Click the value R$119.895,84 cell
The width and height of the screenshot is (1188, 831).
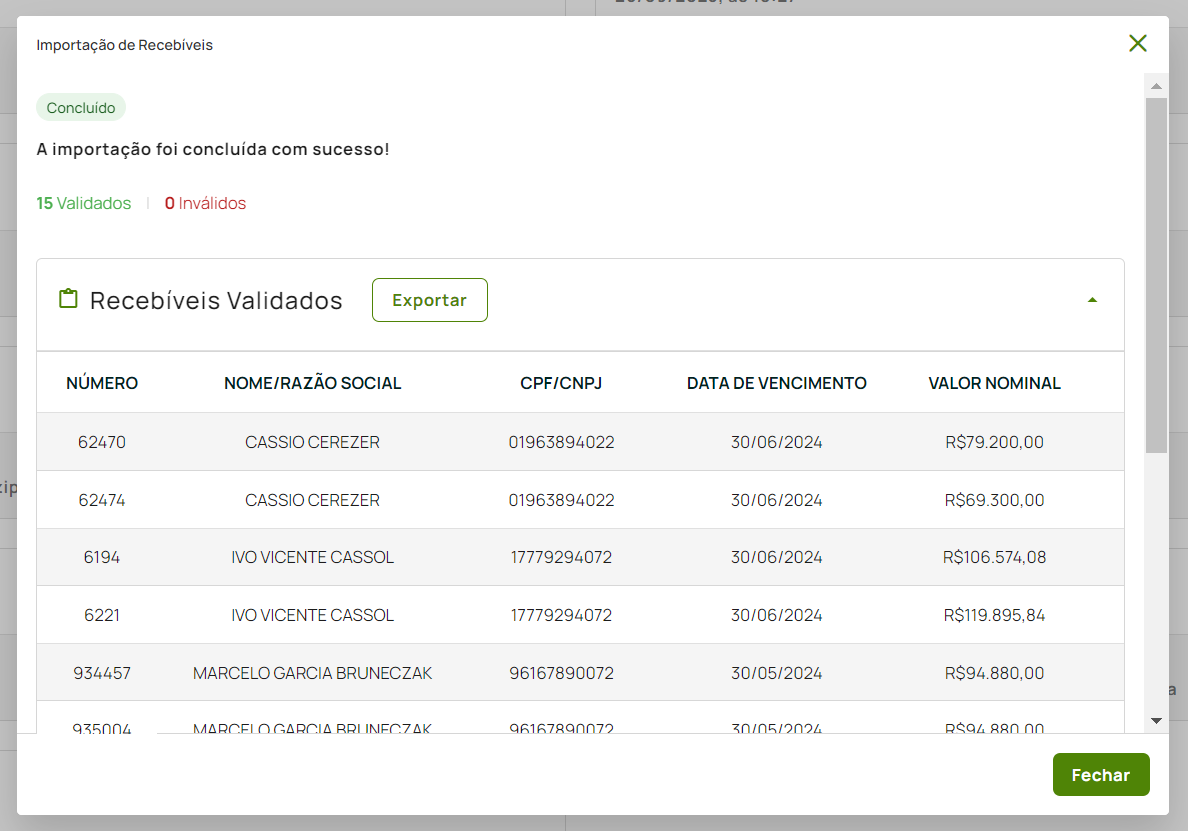994,615
